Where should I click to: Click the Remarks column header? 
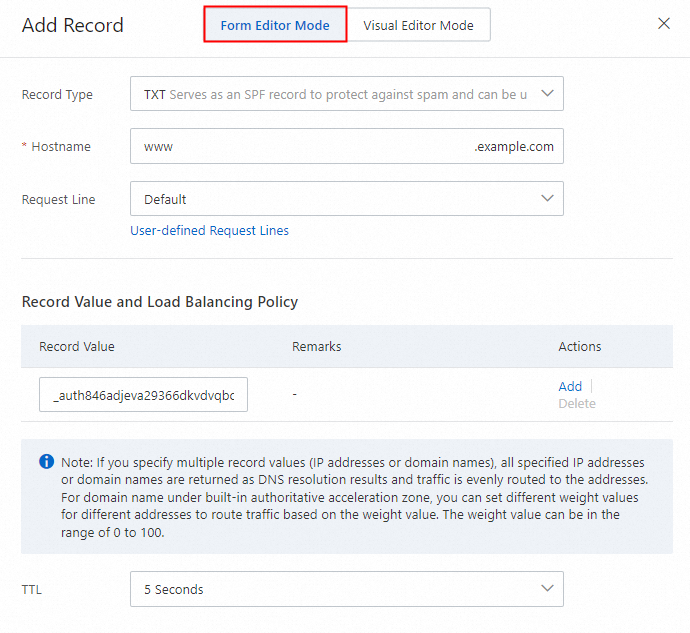(316, 346)
